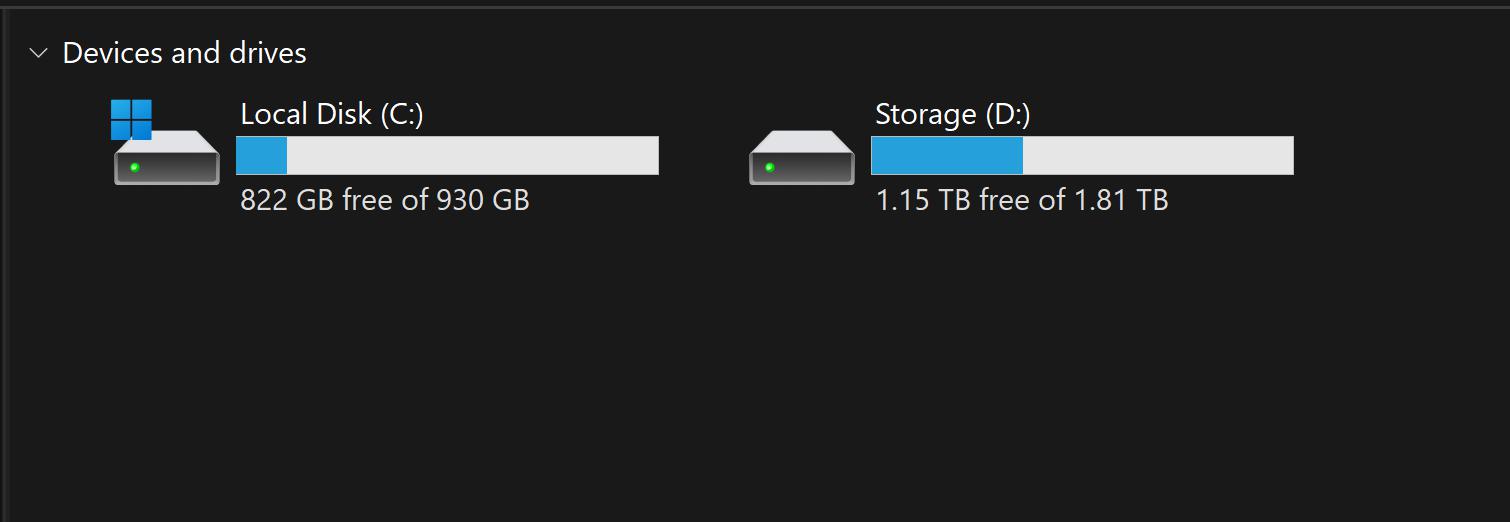
Task: Select the Storage (D:) drive icon
Action: [802, 158]
